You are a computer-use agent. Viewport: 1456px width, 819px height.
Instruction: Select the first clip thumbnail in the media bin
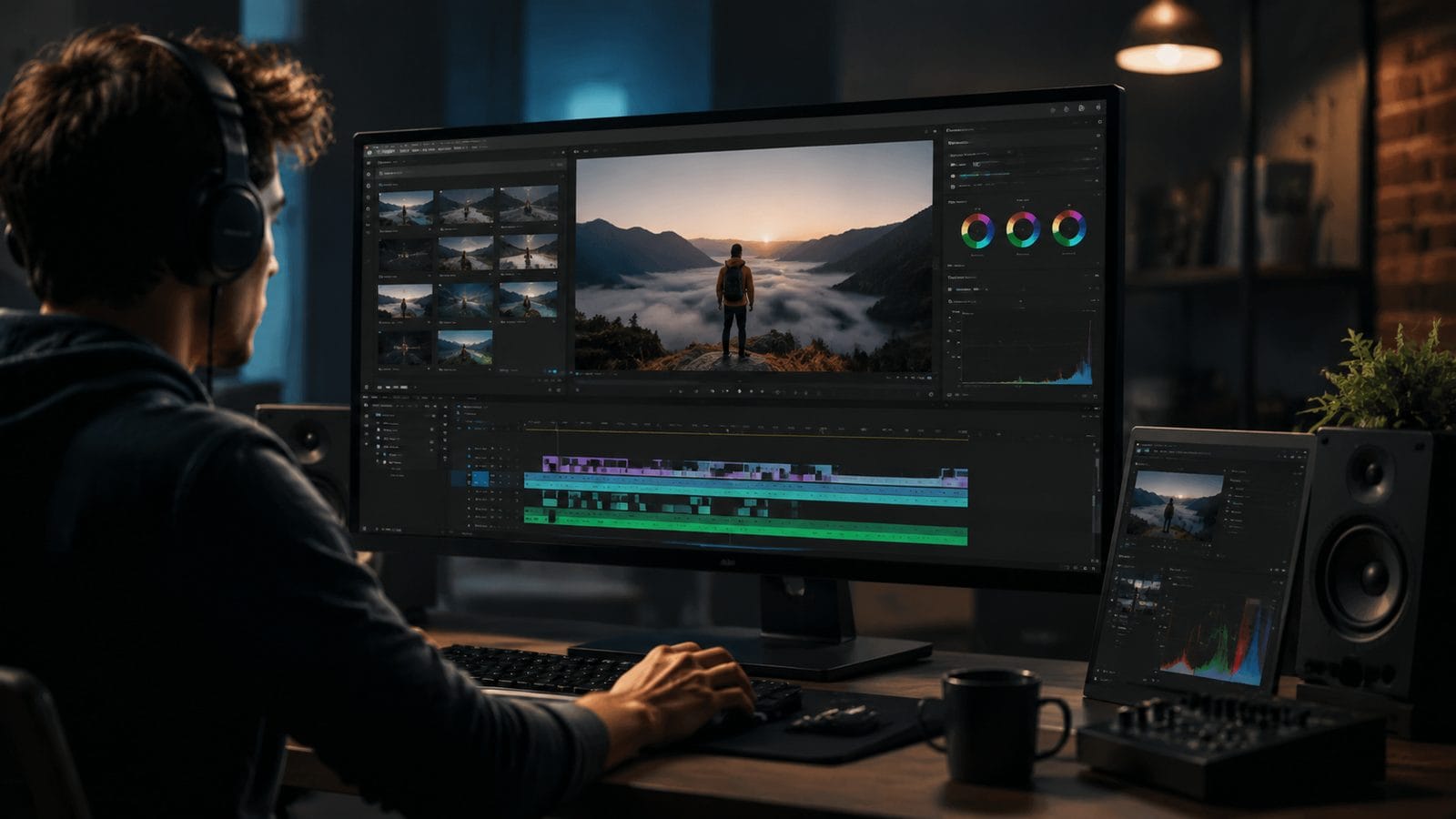point(405,208)
